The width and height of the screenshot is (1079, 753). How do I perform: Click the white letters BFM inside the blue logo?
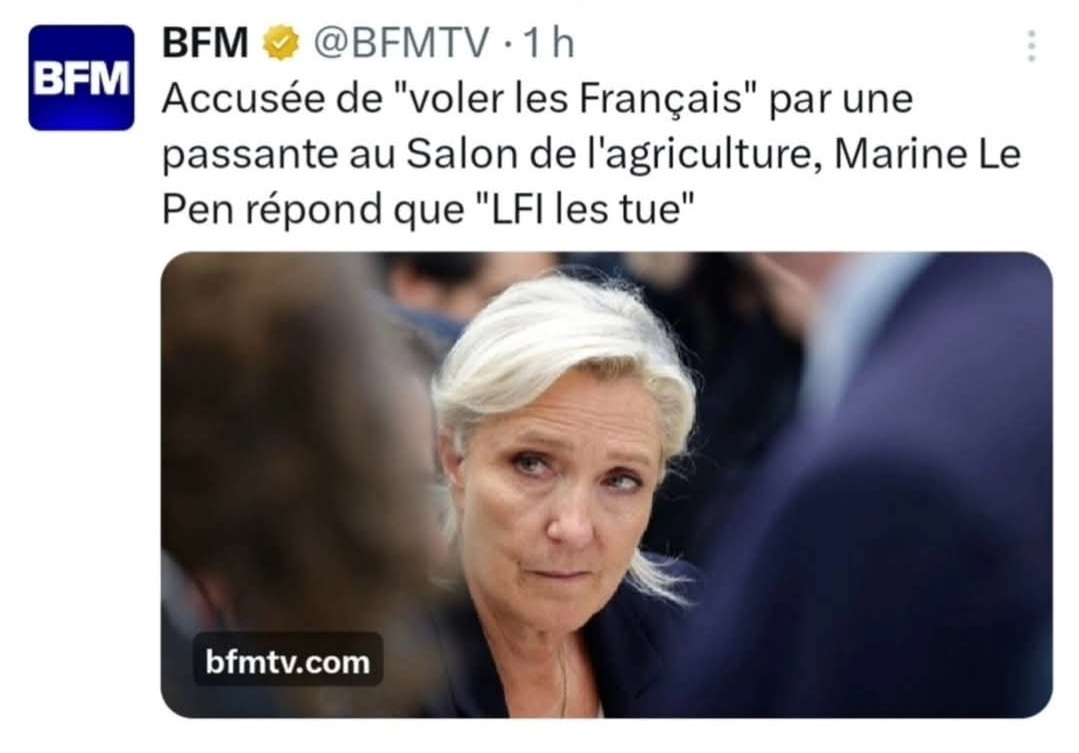81,78
